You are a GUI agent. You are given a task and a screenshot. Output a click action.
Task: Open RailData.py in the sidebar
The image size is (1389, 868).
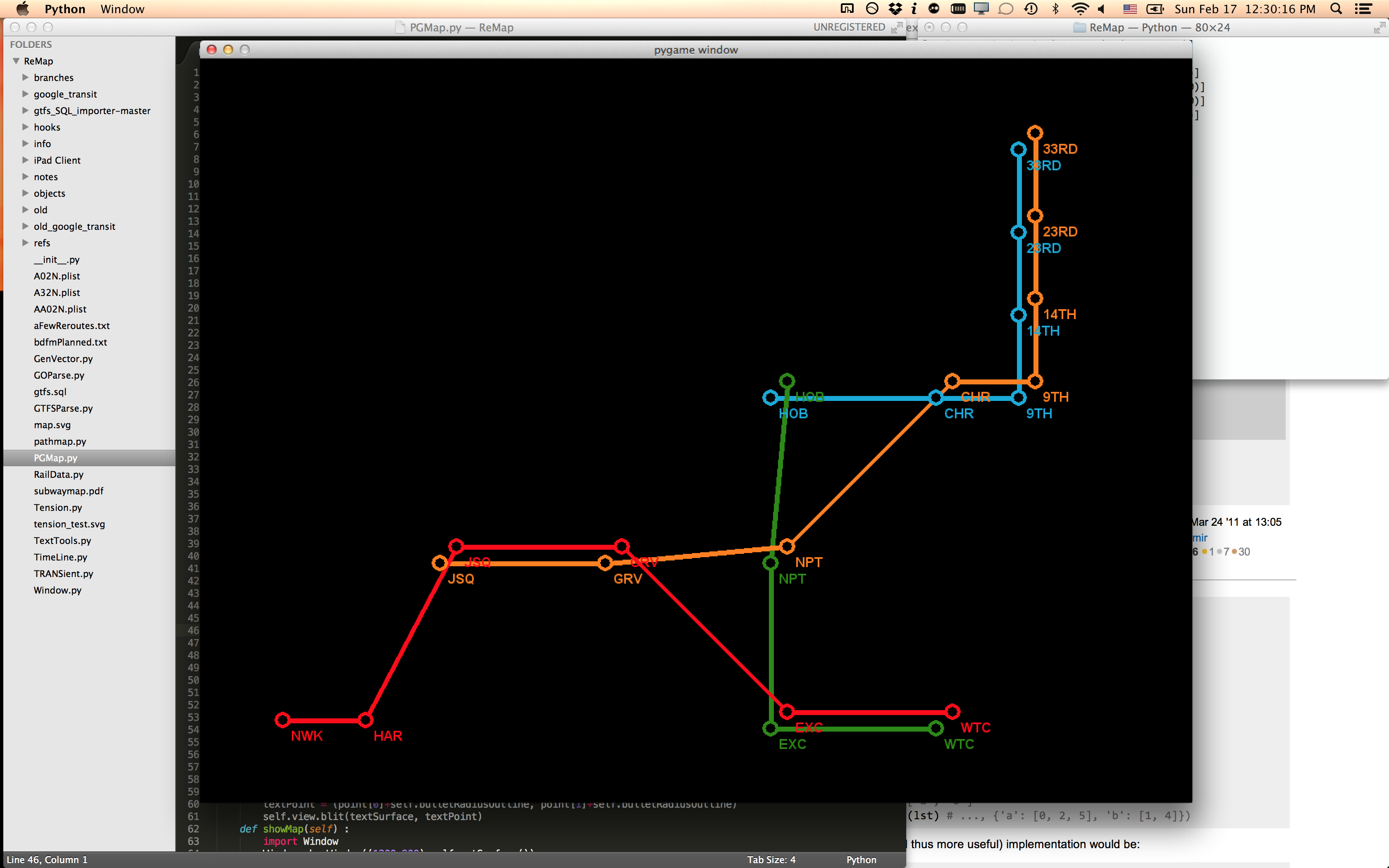(x=59, y=474)
